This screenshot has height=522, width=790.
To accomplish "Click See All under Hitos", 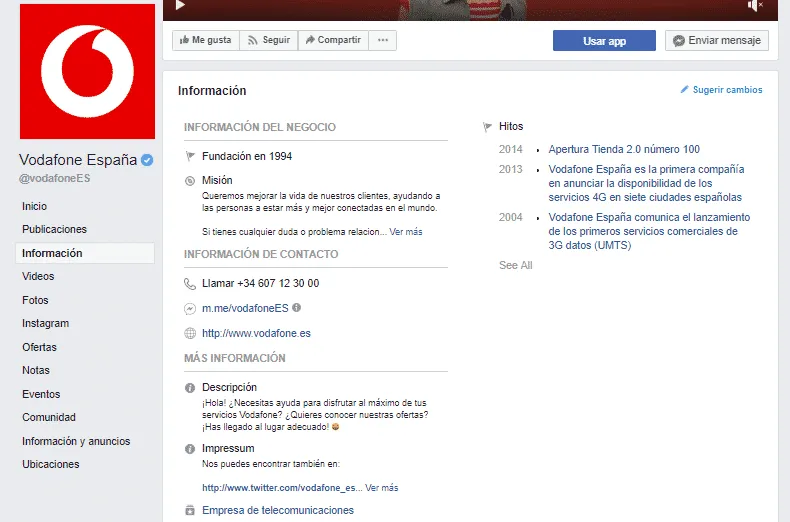I will pyautogui.click(x=515, y=265).
